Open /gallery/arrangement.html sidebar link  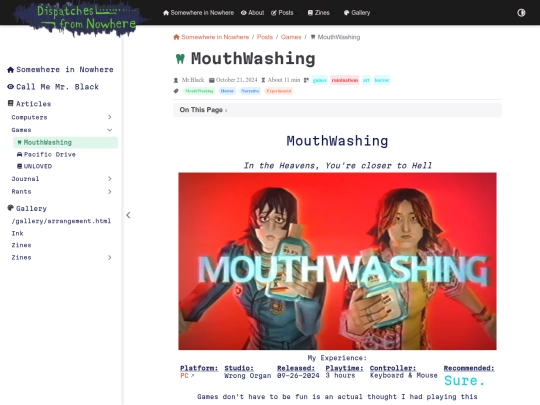click(61, 221)
